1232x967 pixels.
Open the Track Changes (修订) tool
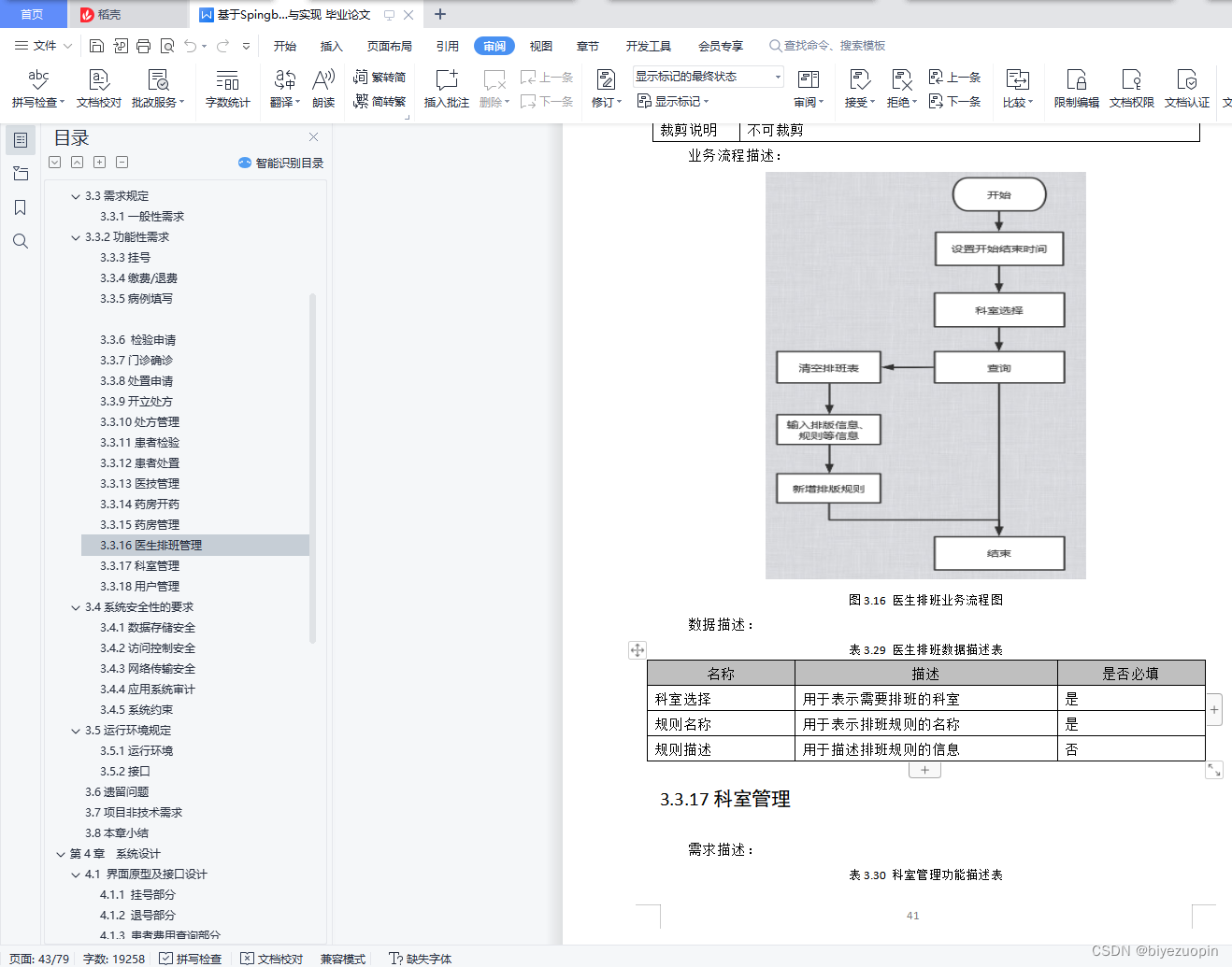pyautogui.click(x=606, y=89)
